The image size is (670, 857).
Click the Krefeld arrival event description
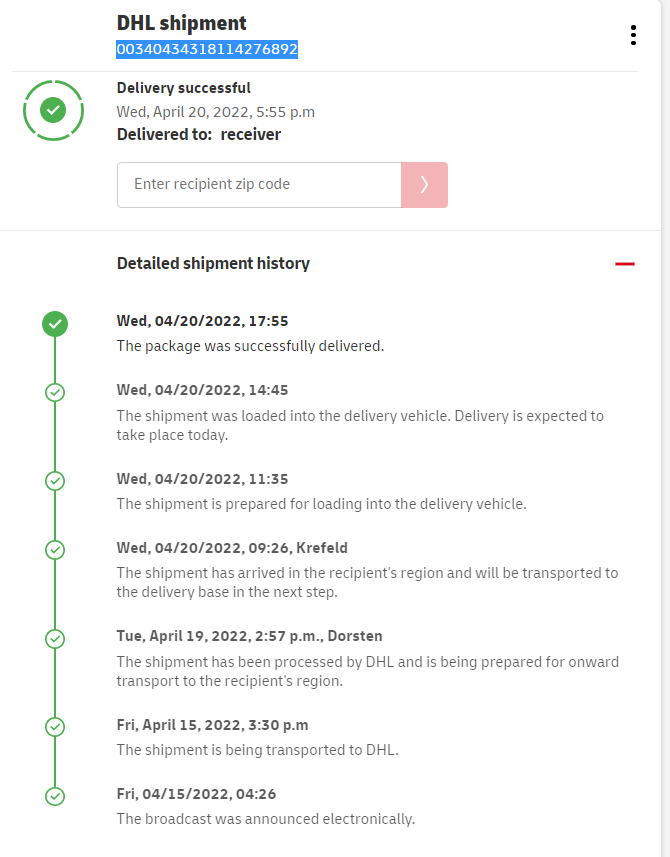coord(367,582)
